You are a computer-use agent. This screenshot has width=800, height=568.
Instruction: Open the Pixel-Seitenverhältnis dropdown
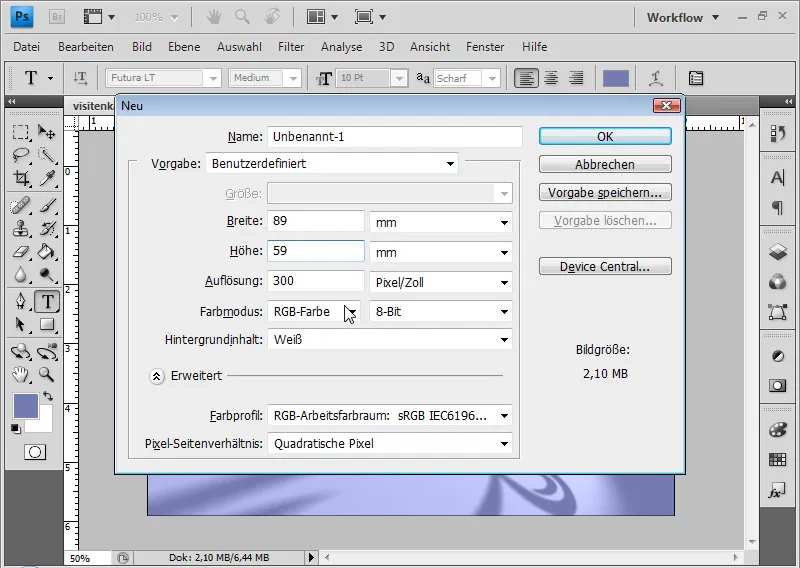coord(390,443)
